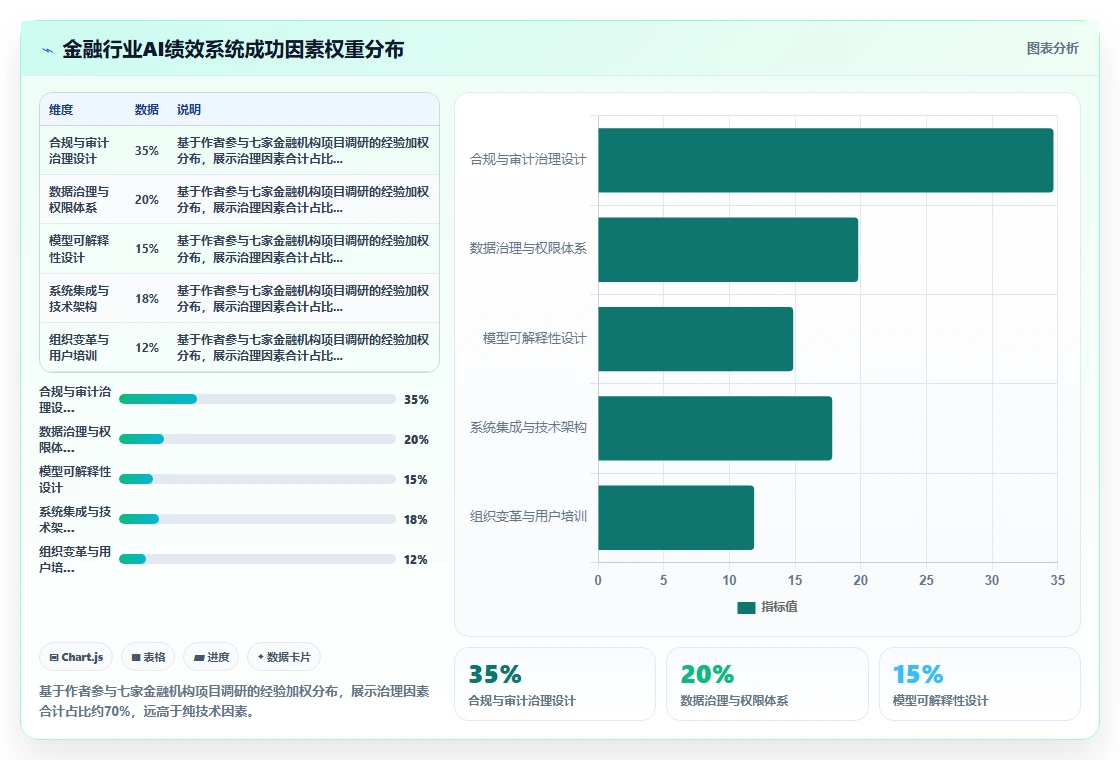Screen dimensions: 1120x760
Task: Select the 35% 合规与审计治理设计 data card
Action: point(555,684)
